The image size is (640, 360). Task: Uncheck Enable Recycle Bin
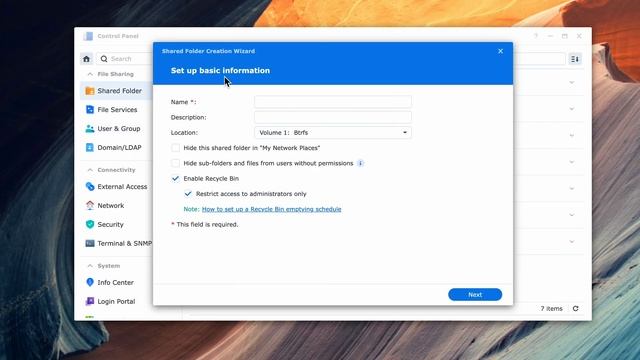176,178
